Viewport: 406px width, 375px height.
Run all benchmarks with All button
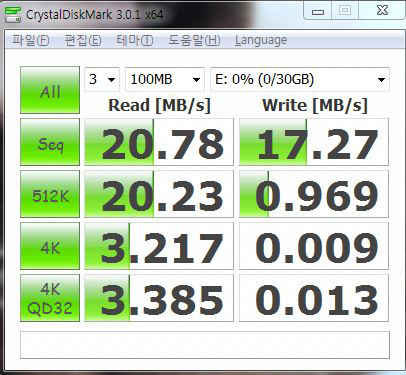click(50, 90)
